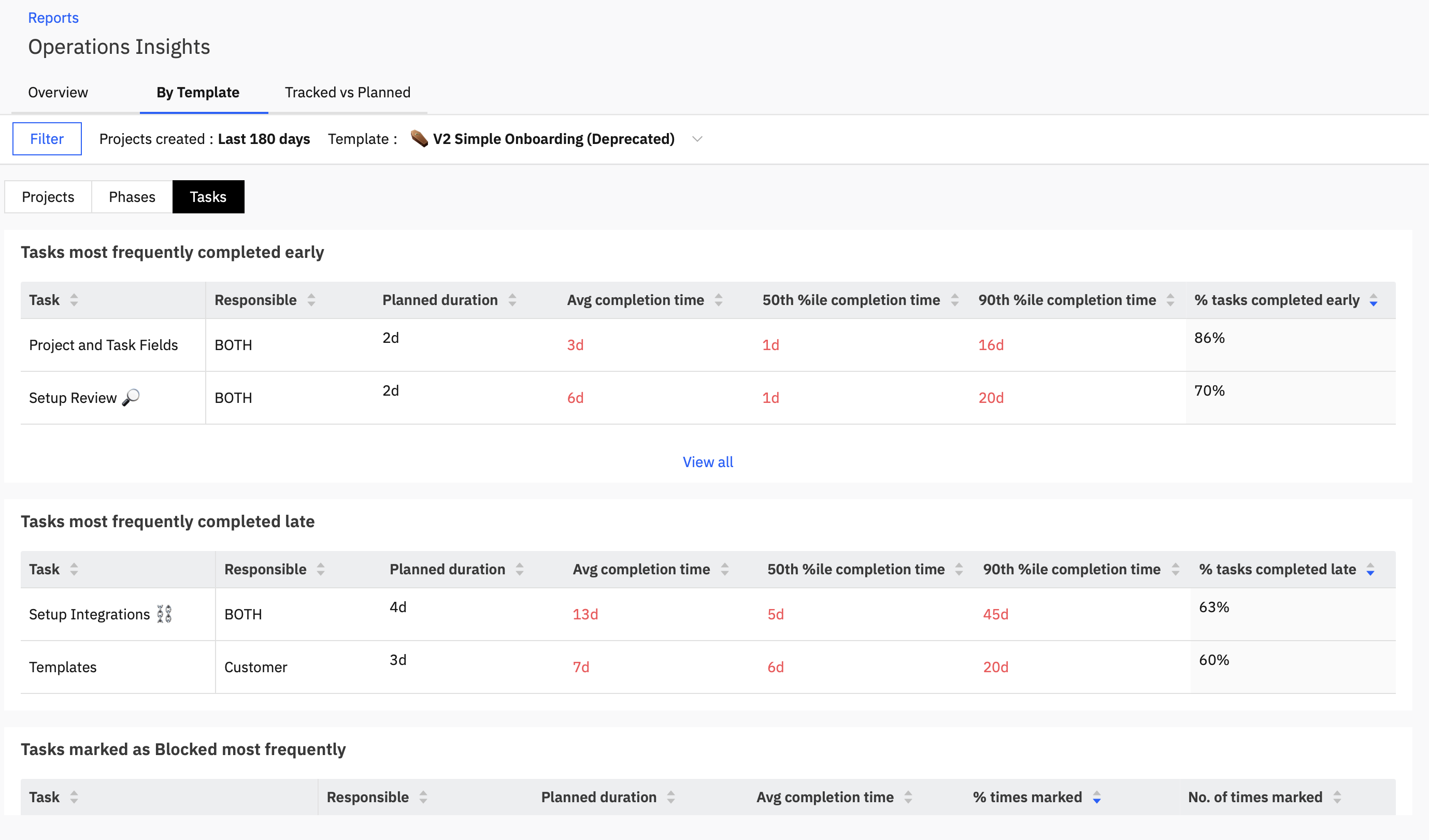This screenshot has width=1429, height=840.
Task: Sort early table by Responsible column
Action: point(311,300)
